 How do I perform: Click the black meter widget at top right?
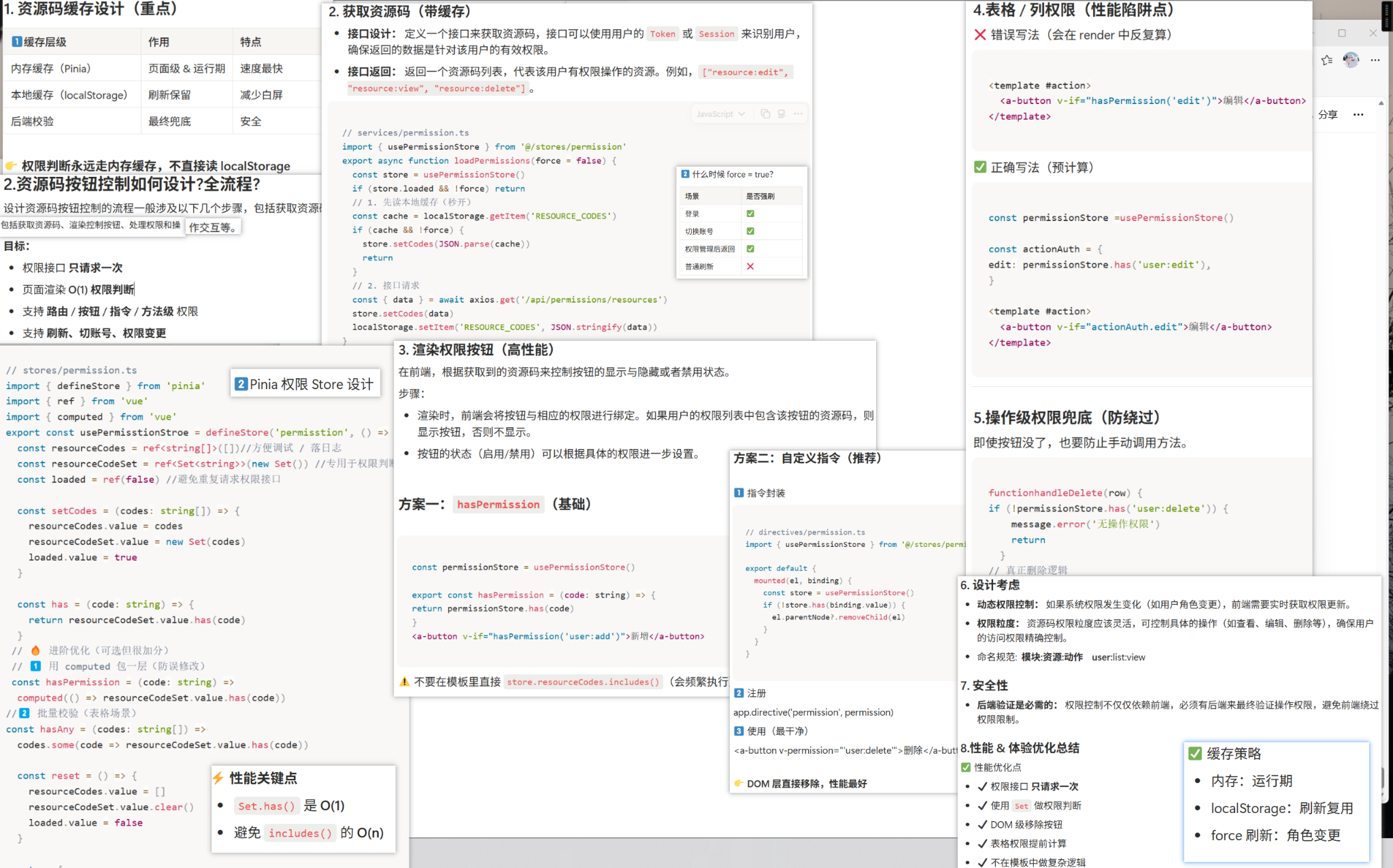1386,15
